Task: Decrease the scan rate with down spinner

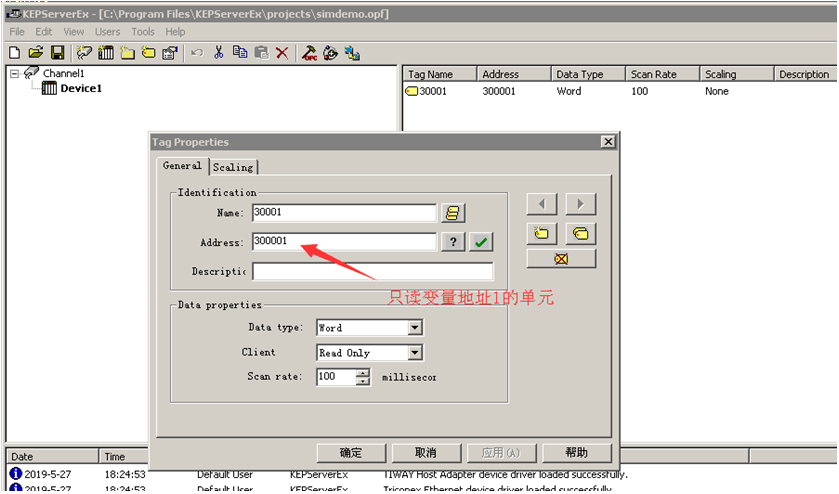Action: click(363, 381)
